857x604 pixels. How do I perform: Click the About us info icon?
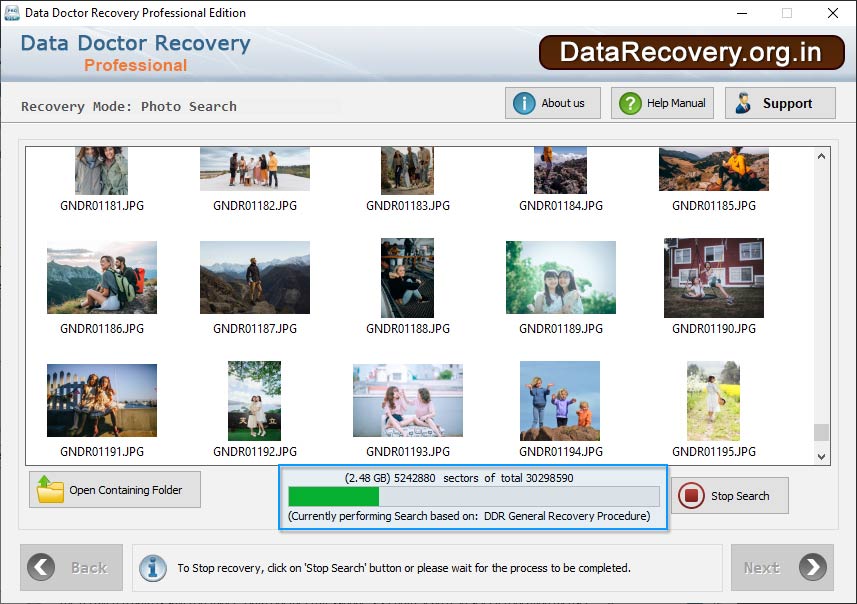[524, 103]
